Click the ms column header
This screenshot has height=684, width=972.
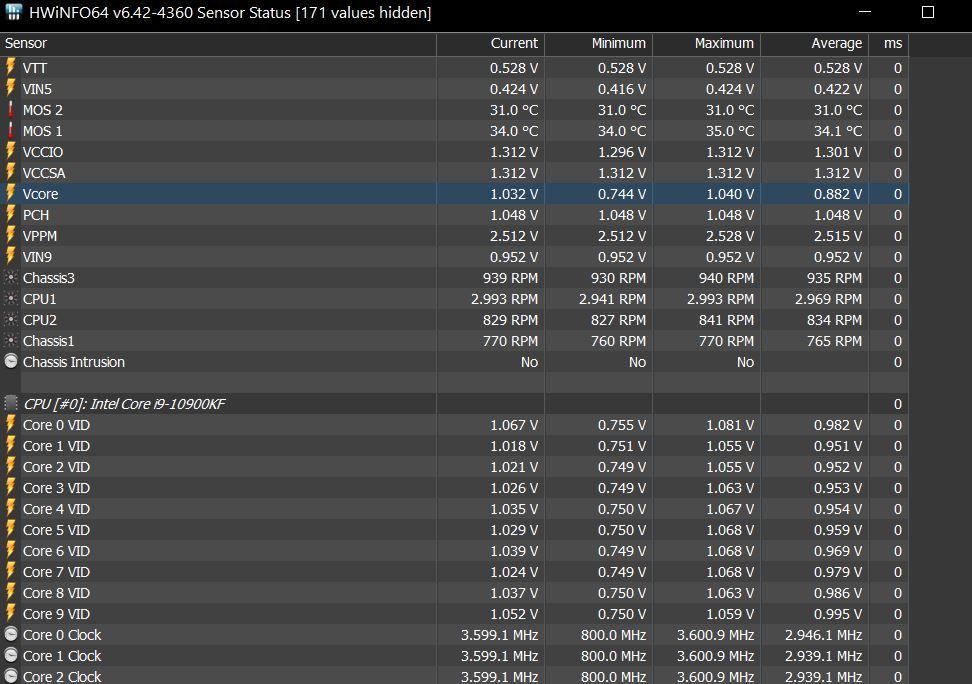click(x=889, y=43)
